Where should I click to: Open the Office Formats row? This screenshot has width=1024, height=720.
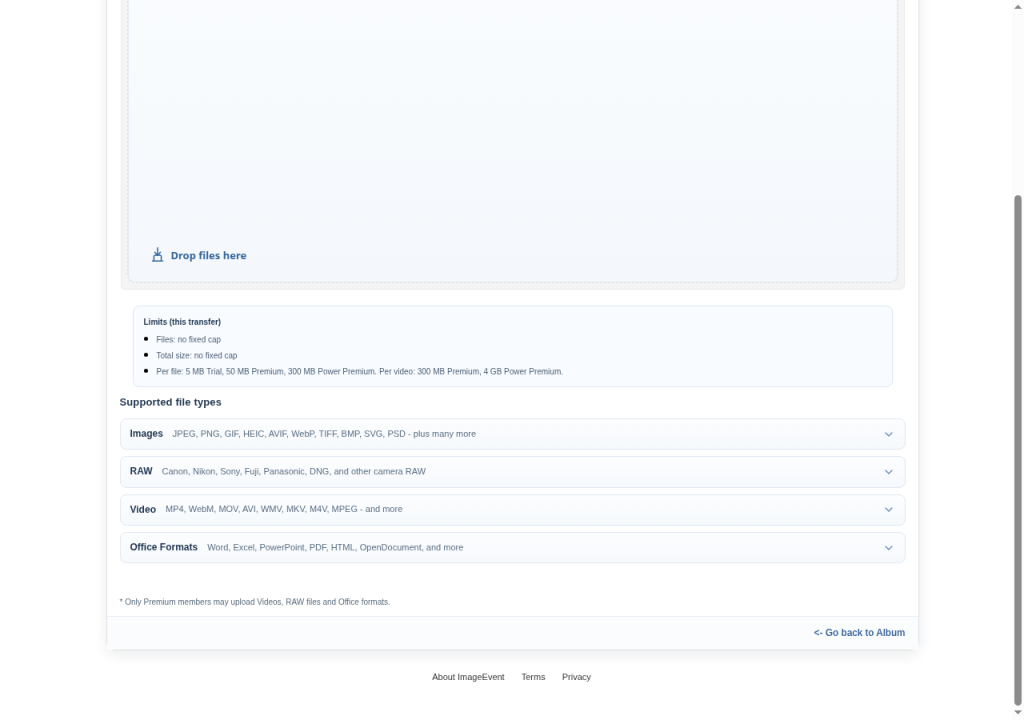point(513,548)
